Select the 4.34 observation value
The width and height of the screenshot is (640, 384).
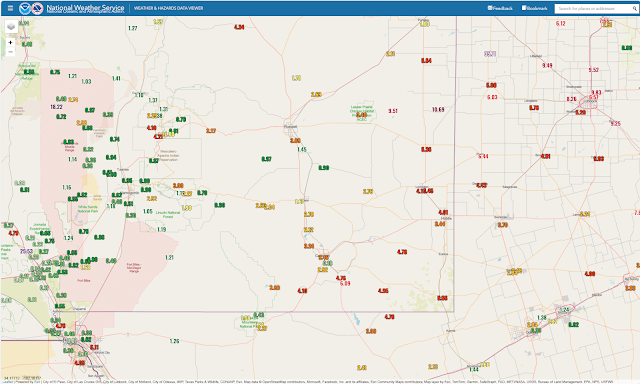(239, 27)
